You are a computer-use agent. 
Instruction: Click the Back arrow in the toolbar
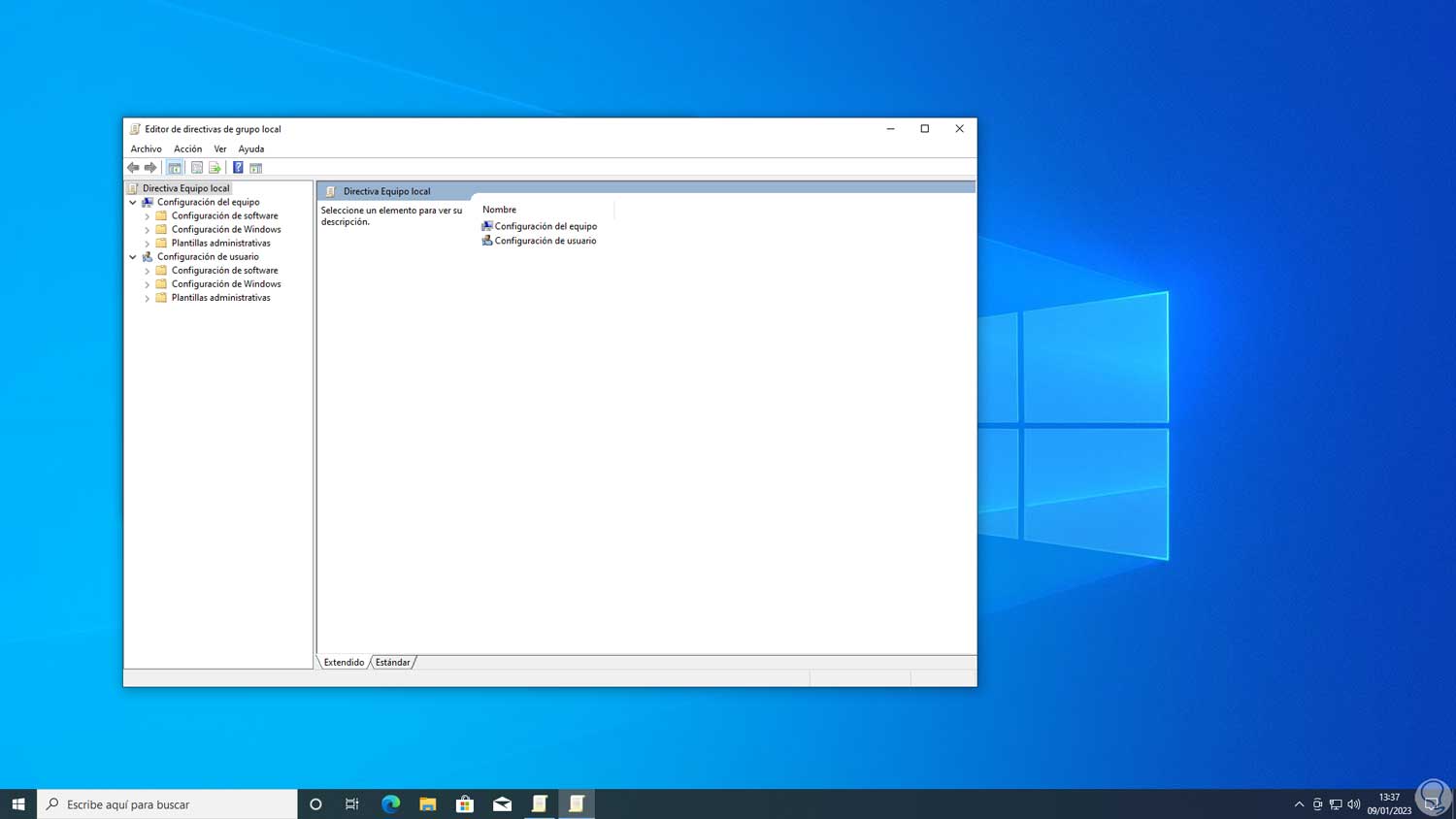[x=133, y=168]
